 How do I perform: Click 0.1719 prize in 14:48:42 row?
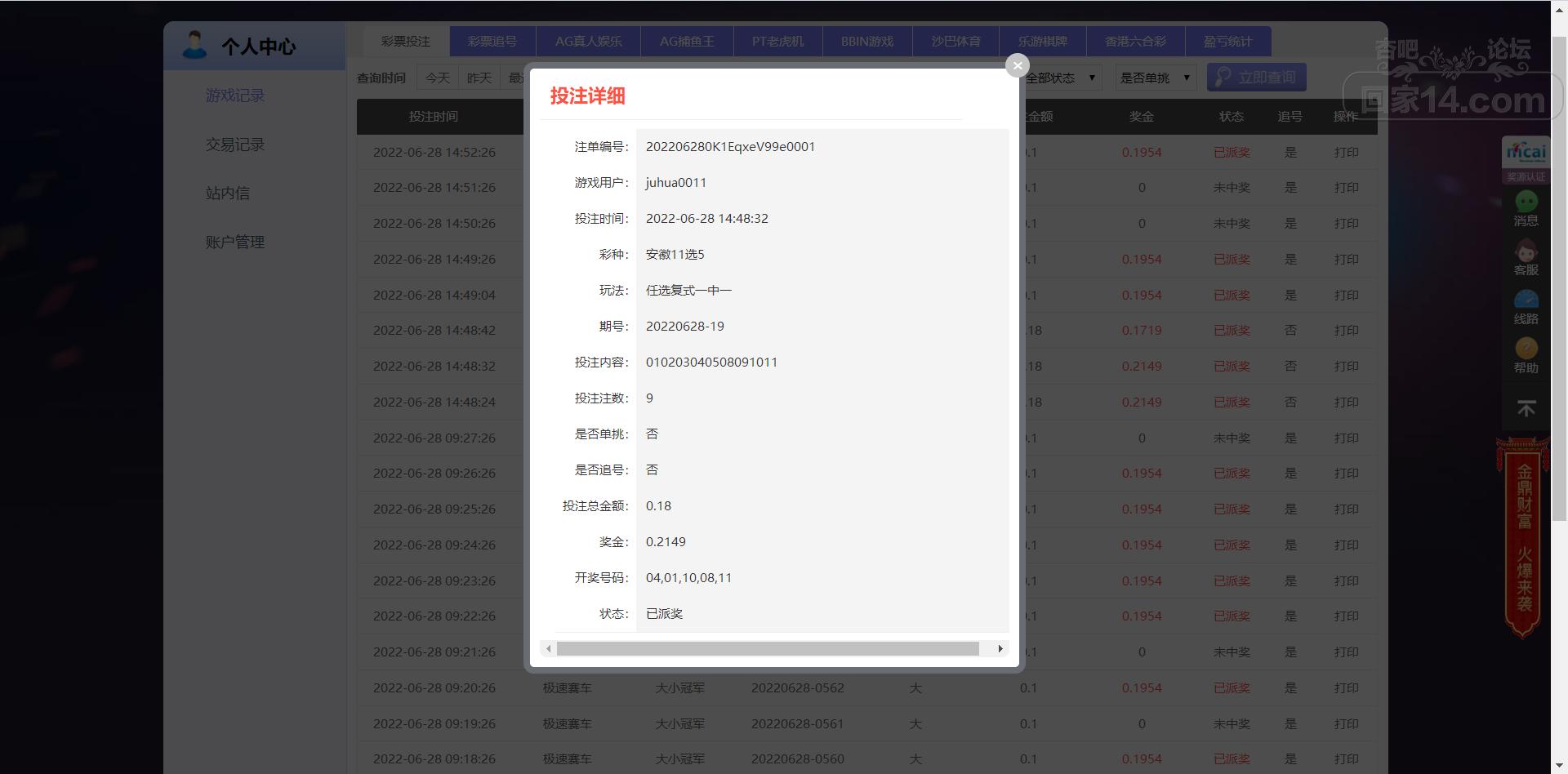pos(1142,331)
